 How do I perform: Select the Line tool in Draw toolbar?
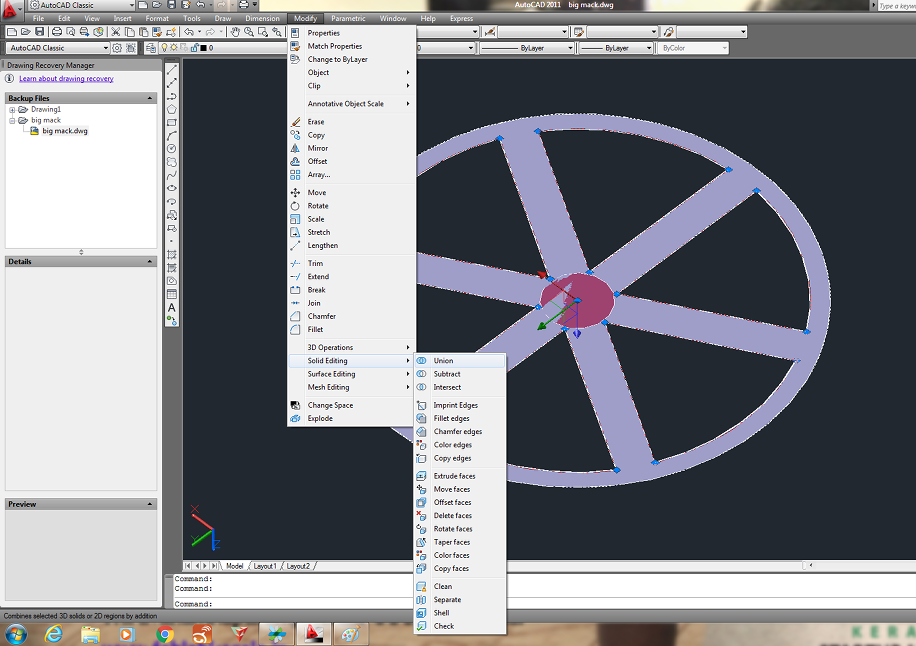click(172, 70)
